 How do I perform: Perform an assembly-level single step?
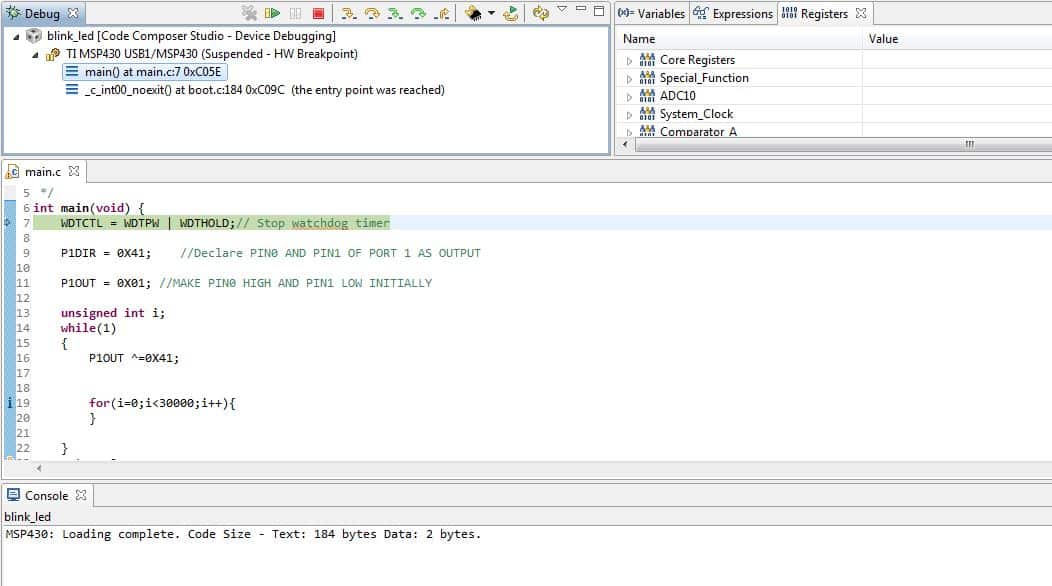[396, 12]
